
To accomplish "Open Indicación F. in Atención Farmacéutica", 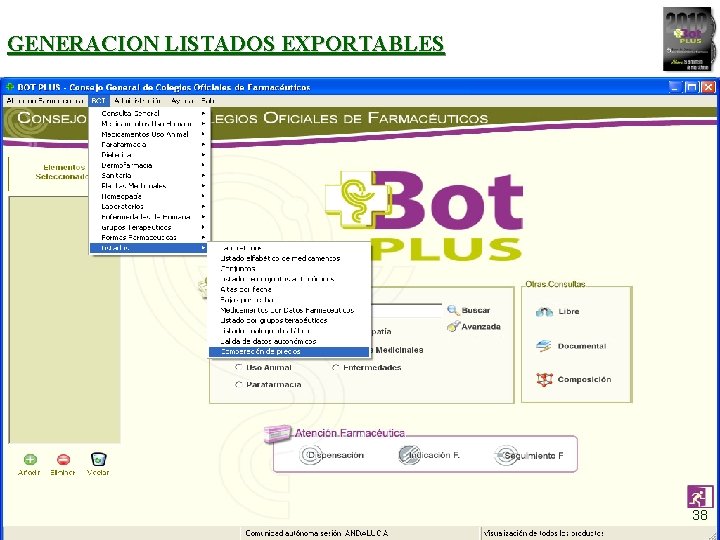I will coord(429,455).
